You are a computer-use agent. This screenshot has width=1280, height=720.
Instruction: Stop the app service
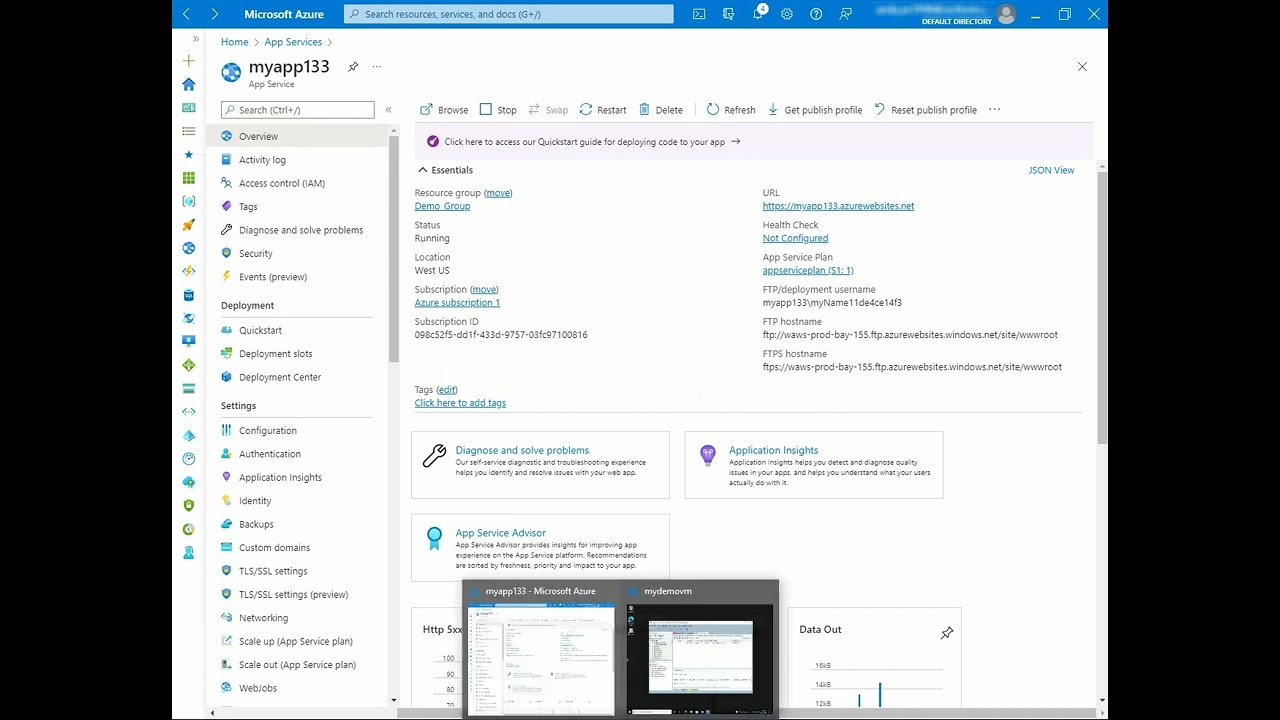pos(498,110)
